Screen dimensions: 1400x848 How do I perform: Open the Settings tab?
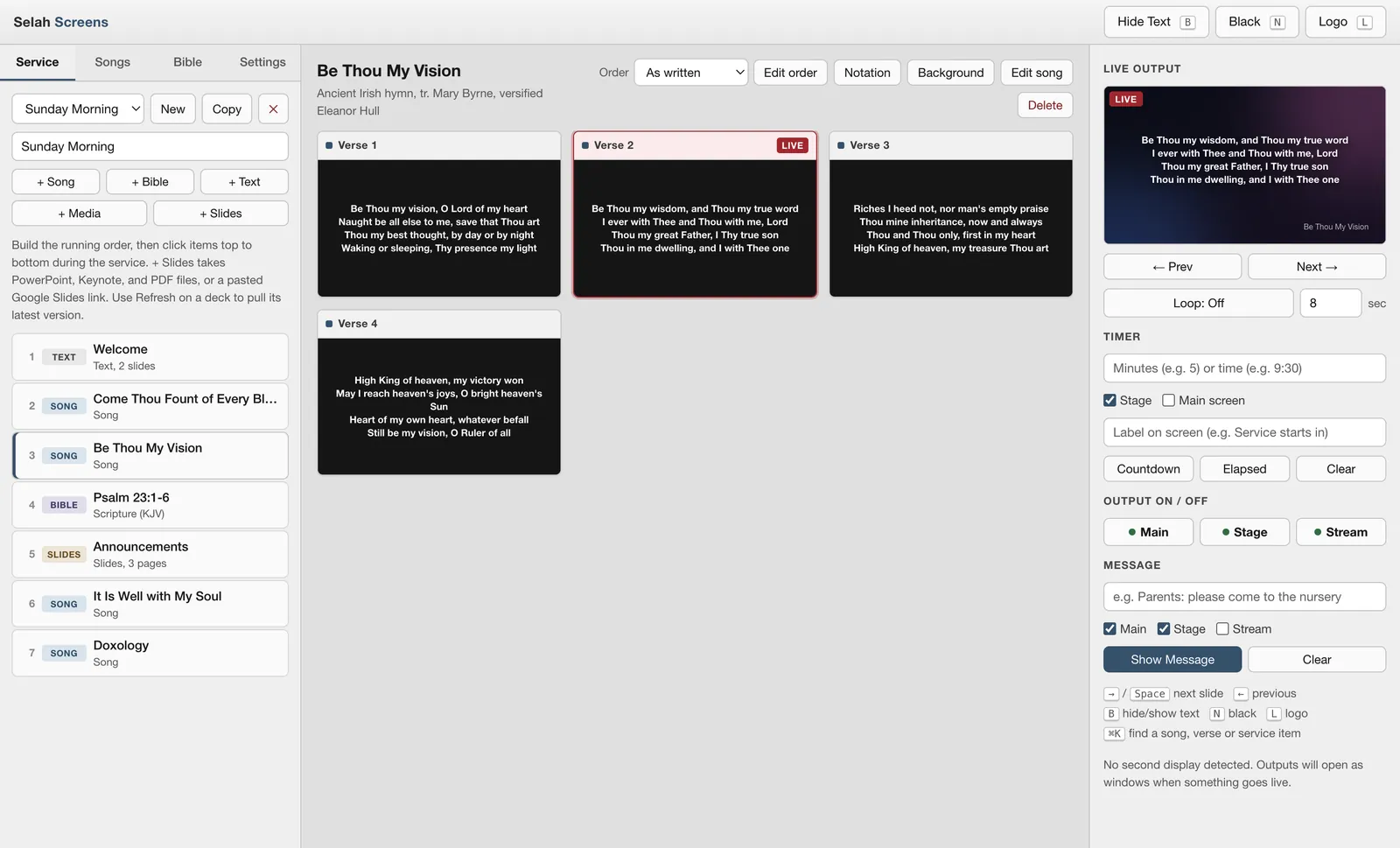point(262,62)
